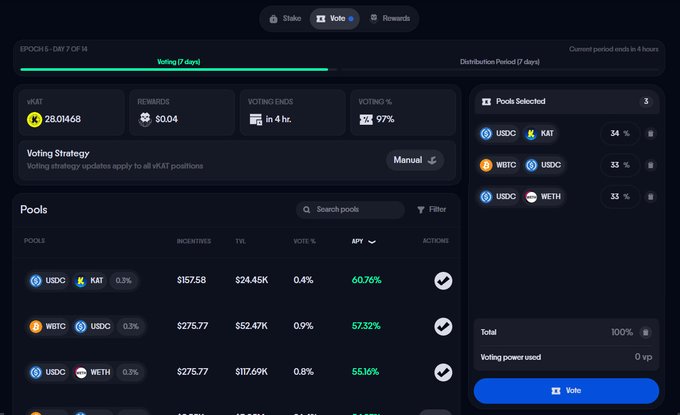This screenshot has width=680, height=415.
Task: Click the WBTC icon in the selected WBTC/USDC entry
Action: pos(486,165)
